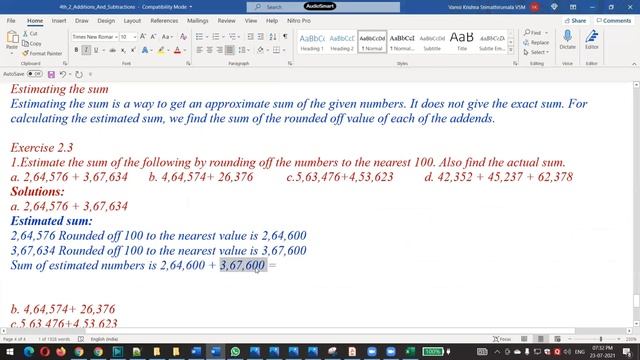Toggle Italic formatting

tap(86, 50)
